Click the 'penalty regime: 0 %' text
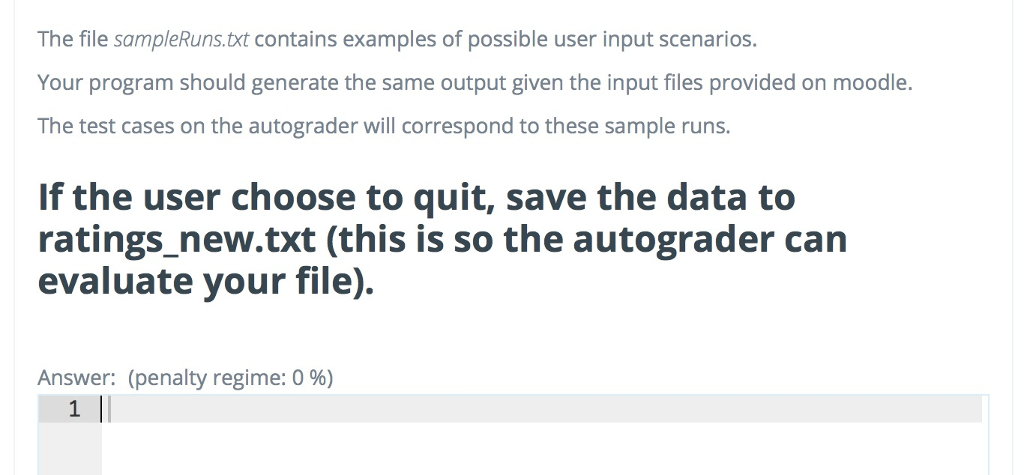The width and height of the screenshot is (1024, 475). 230,378
